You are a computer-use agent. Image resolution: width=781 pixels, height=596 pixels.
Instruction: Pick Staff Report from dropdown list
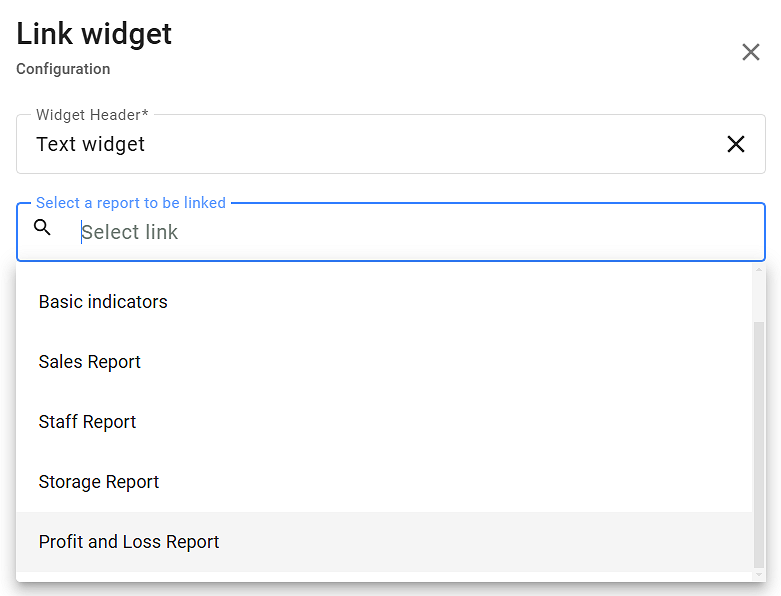coord(88,422)
